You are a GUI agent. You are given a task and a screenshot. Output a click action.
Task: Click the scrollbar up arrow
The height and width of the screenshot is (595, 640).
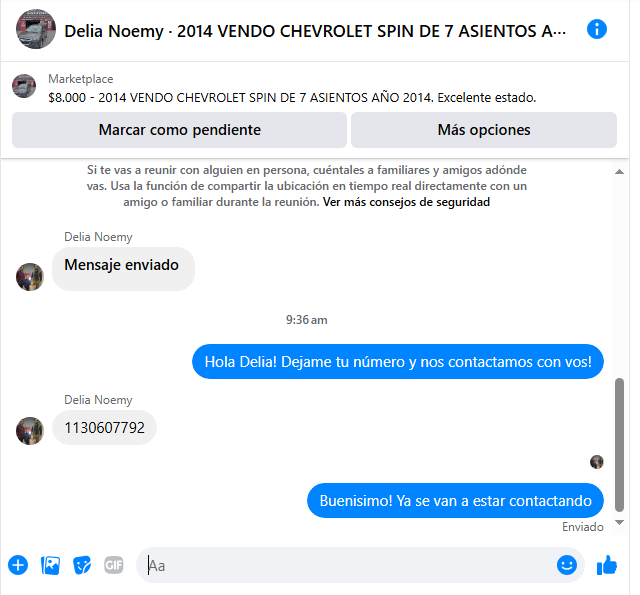pyautogui.click(x=619, y=172)
